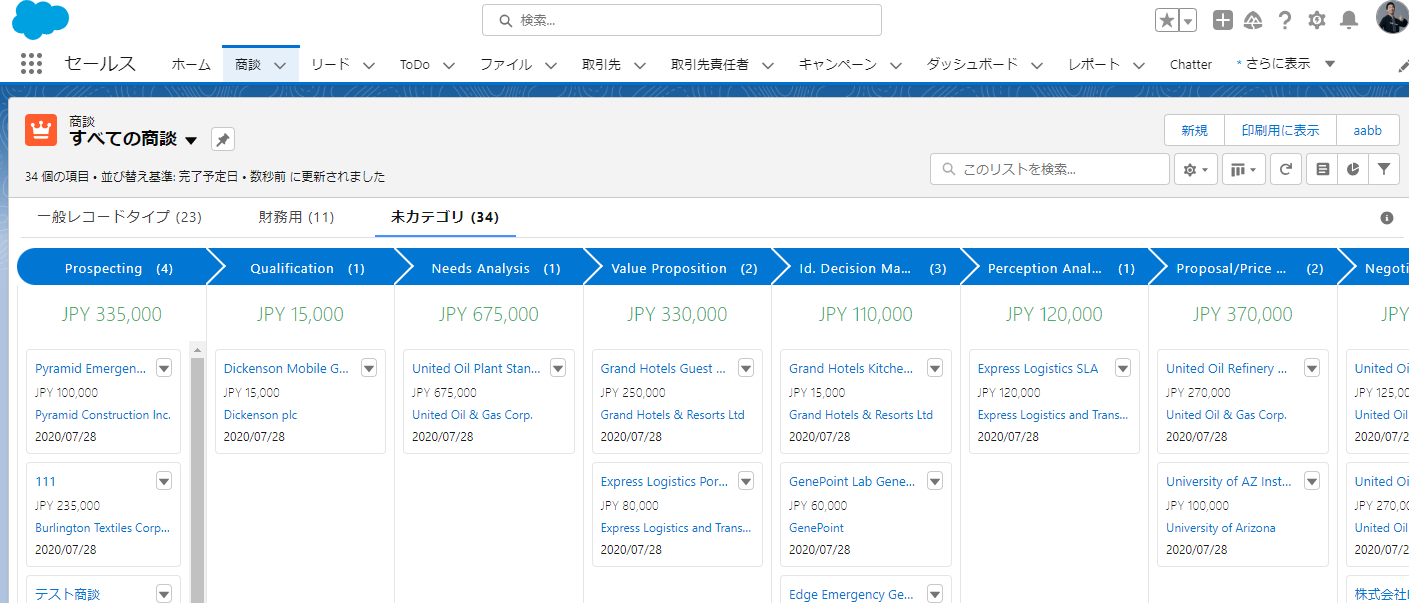Image resolution: width=1409 pixels, height=603 pixels.
Task: Expand the ToDo nav tab chevron
Action: [449, 65]
